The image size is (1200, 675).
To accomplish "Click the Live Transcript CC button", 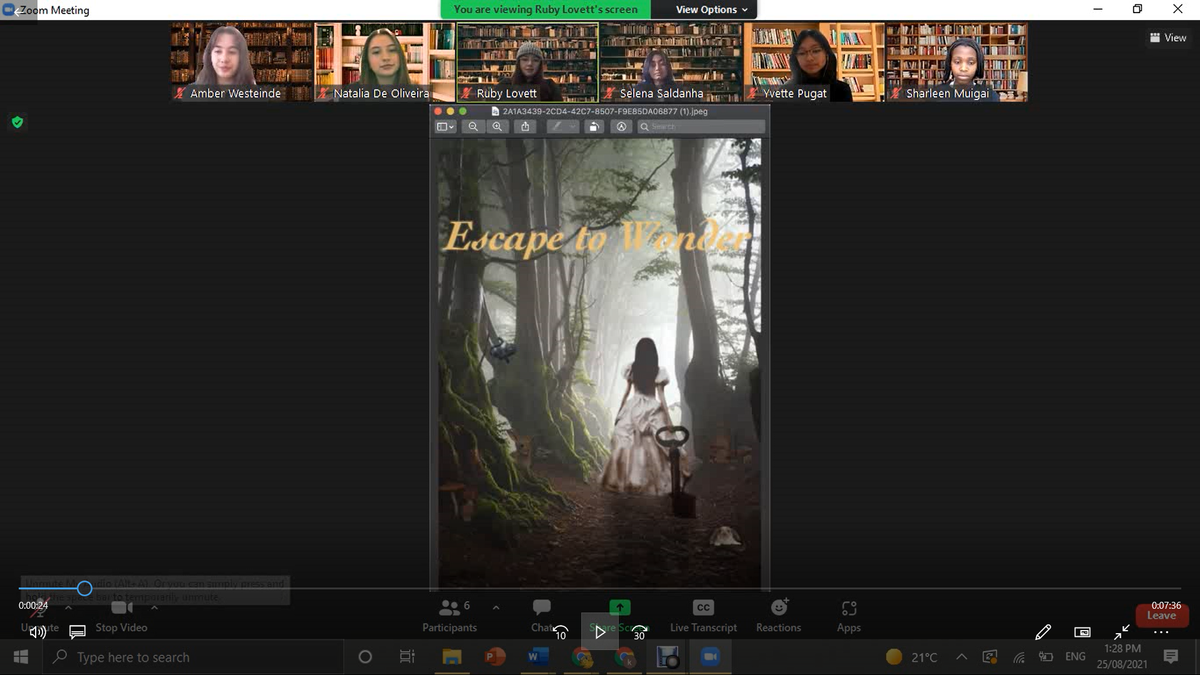I will pyautogui.click(x=703, y=614).
